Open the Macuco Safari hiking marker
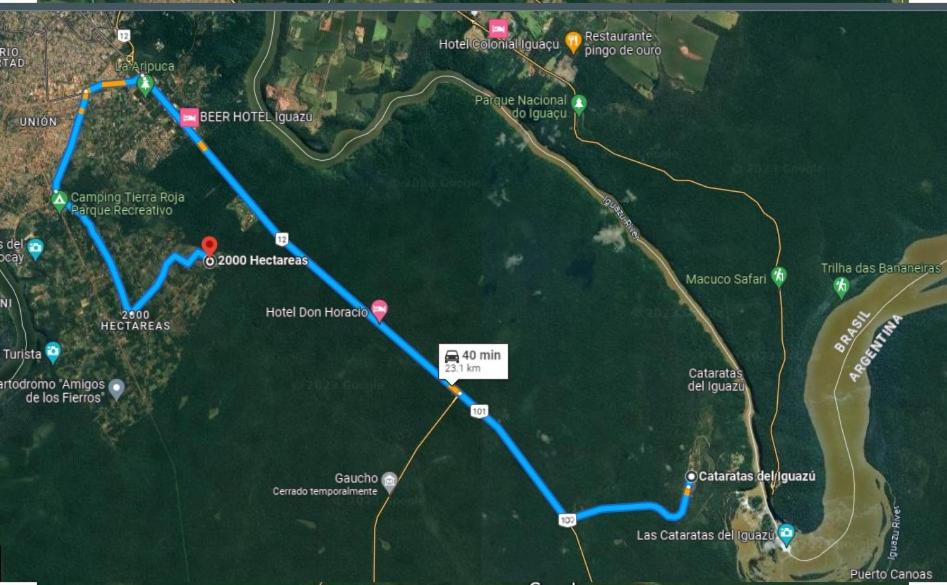The height and width of the screenshot is (585, 947). (779, 277)
